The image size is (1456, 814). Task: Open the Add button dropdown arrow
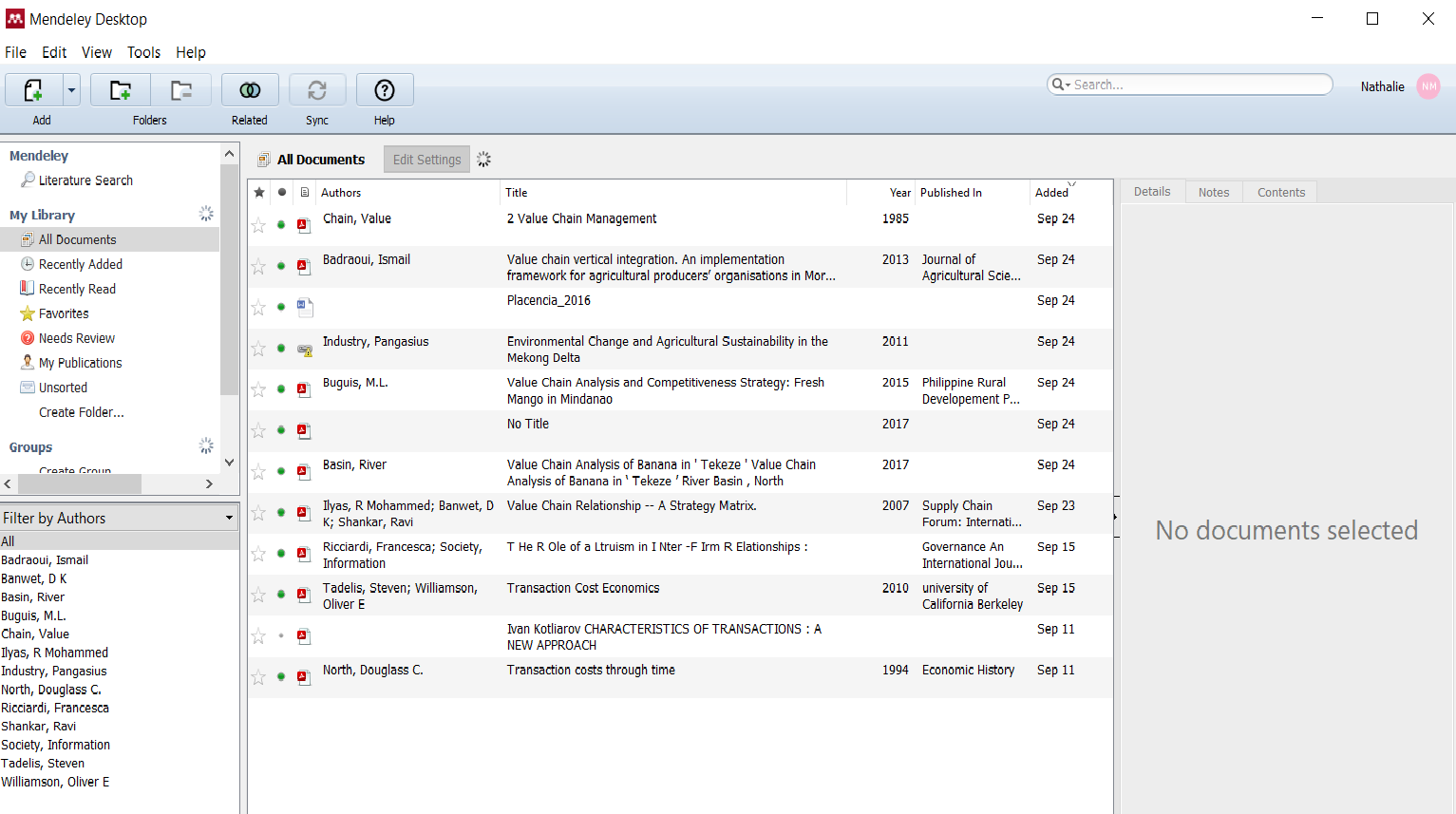point(71,90)
